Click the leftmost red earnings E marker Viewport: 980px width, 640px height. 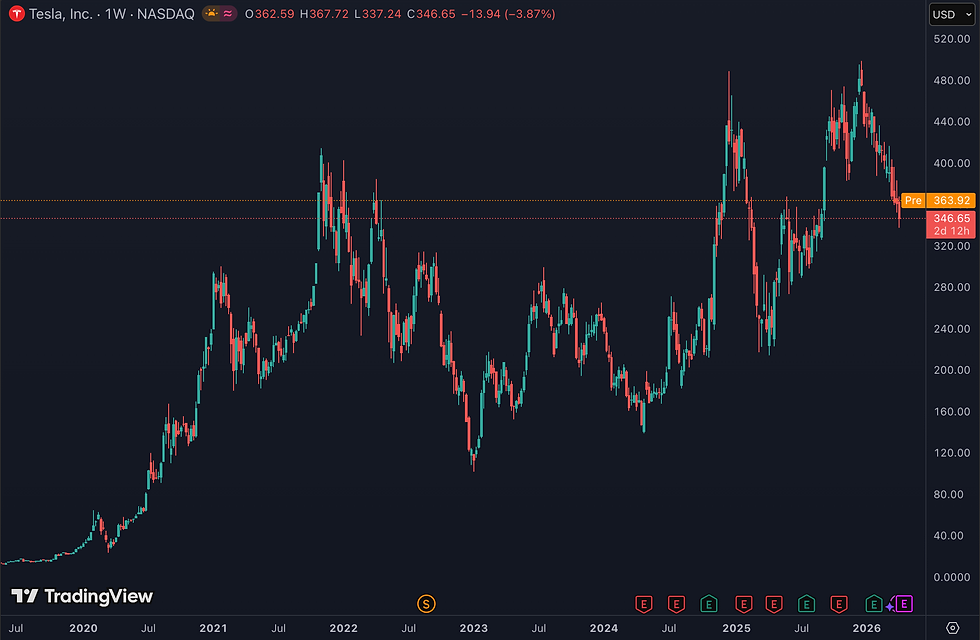pyautogui.click(x=644, y=604)
